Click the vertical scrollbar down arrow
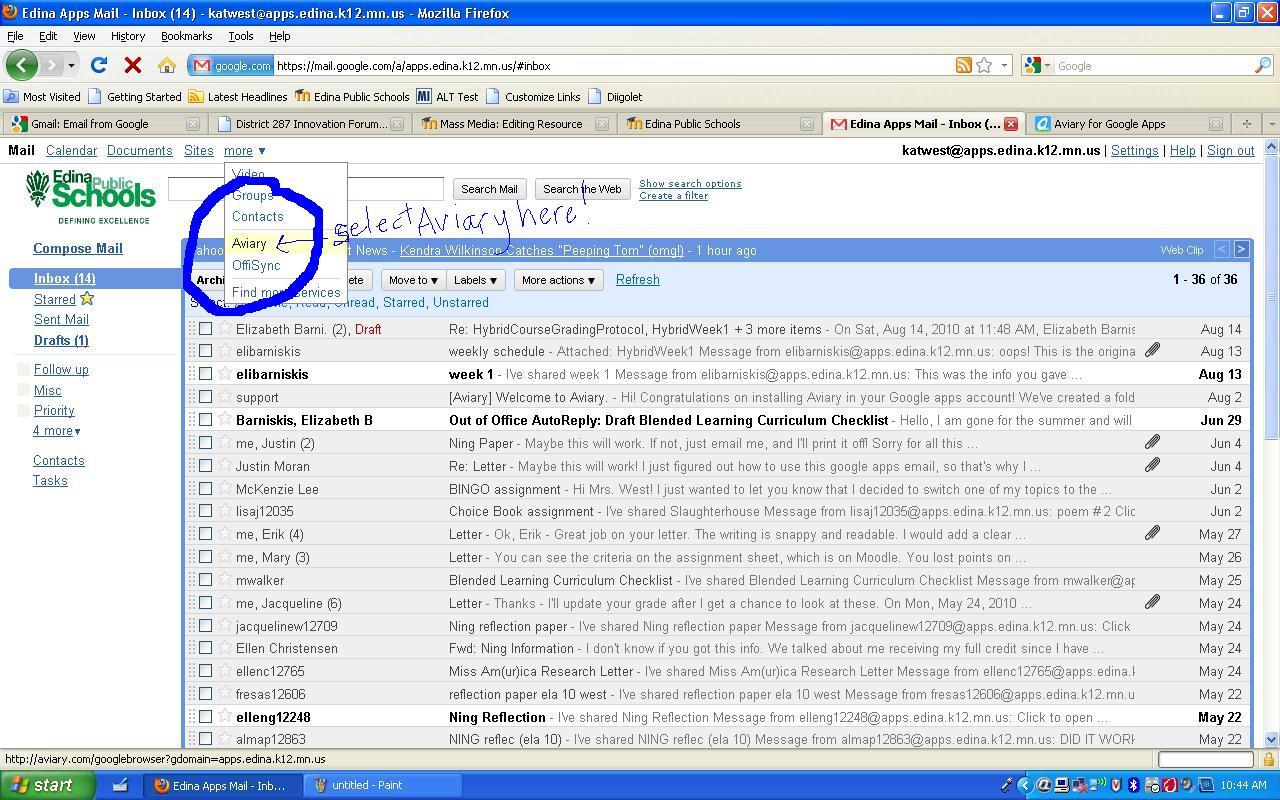The width and height of the screenshot is (1280, 800). pyautogui.click(x=1271, y=739)
